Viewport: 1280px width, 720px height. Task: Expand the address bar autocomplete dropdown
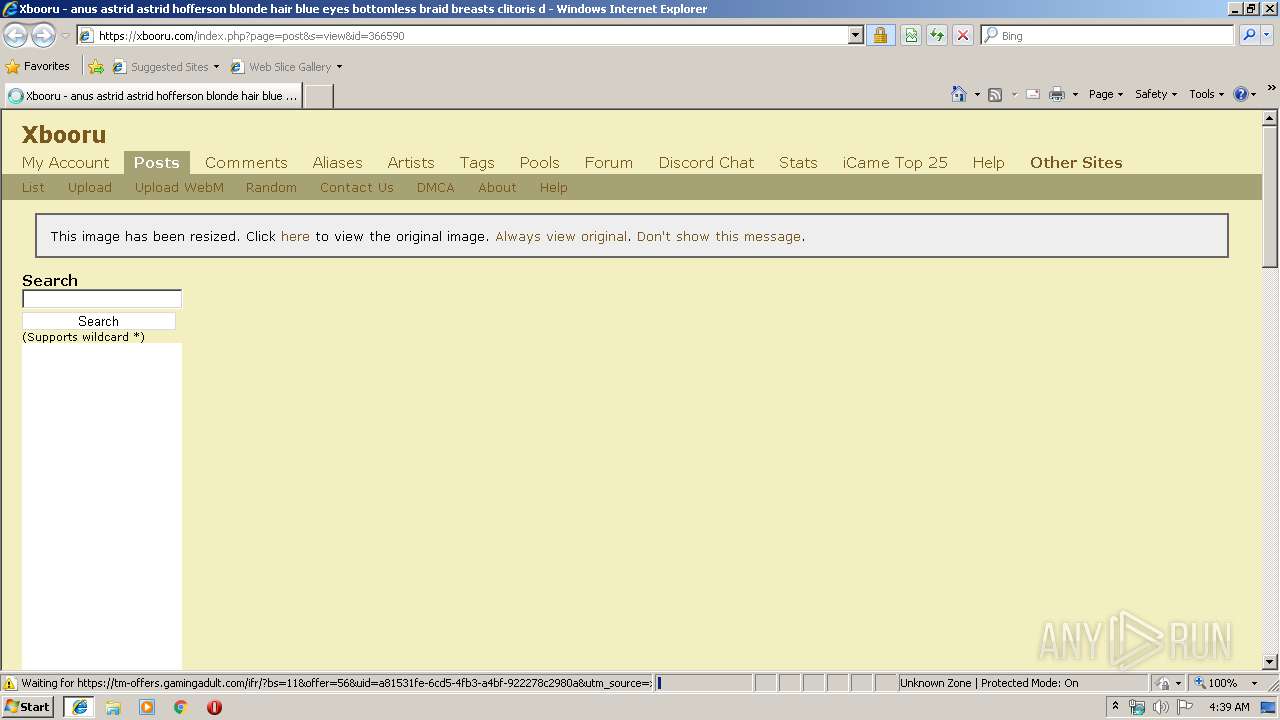(856, 36)
